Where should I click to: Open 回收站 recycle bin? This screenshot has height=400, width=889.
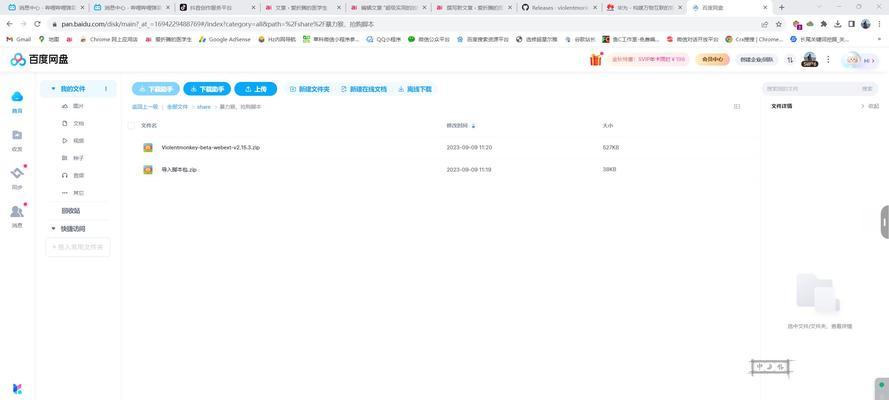(71, 211)
